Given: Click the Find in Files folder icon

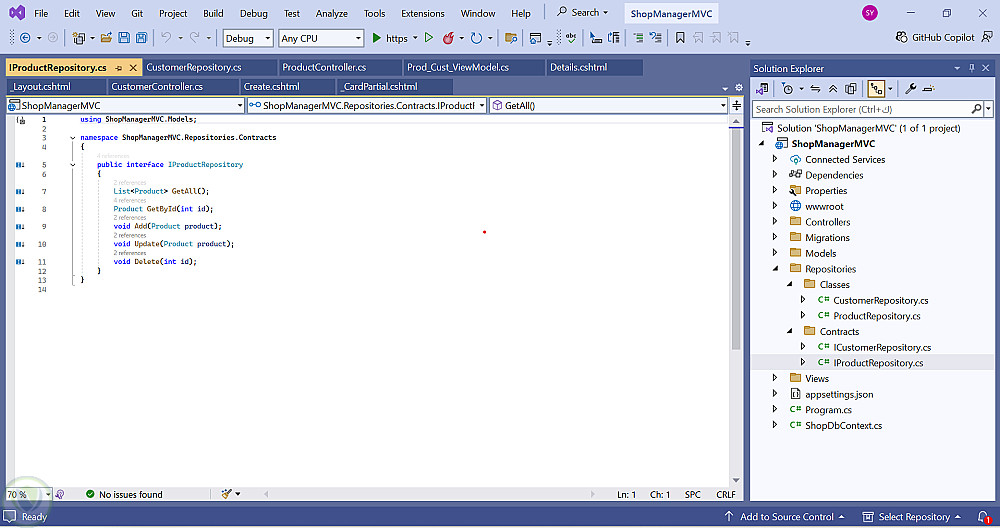Looking at the screenshot, I should tap(510, 38).
